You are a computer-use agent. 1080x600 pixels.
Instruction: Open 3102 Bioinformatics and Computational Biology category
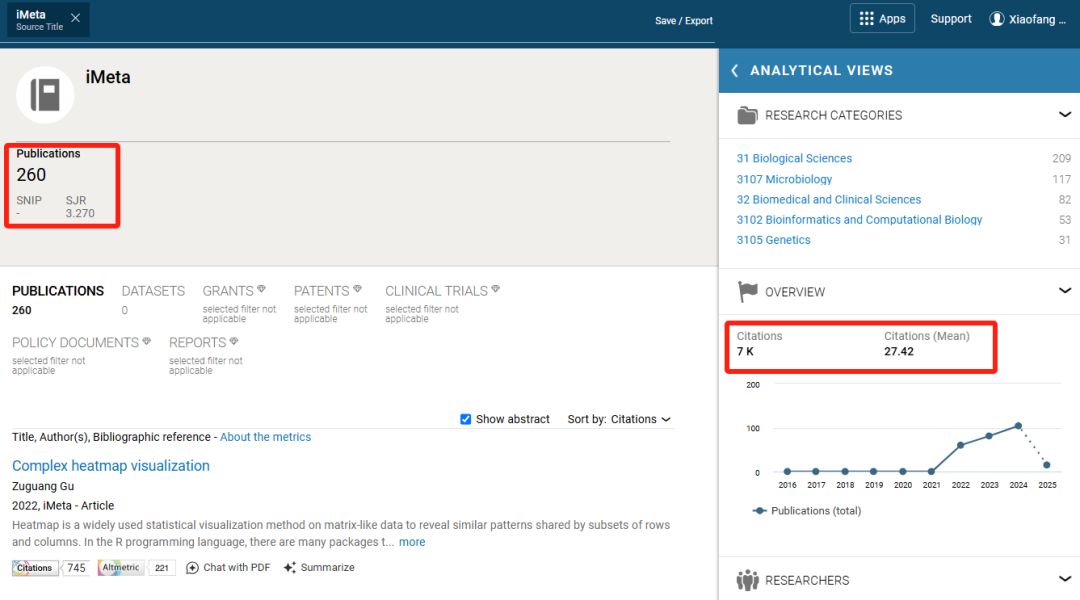click(859, 220)
